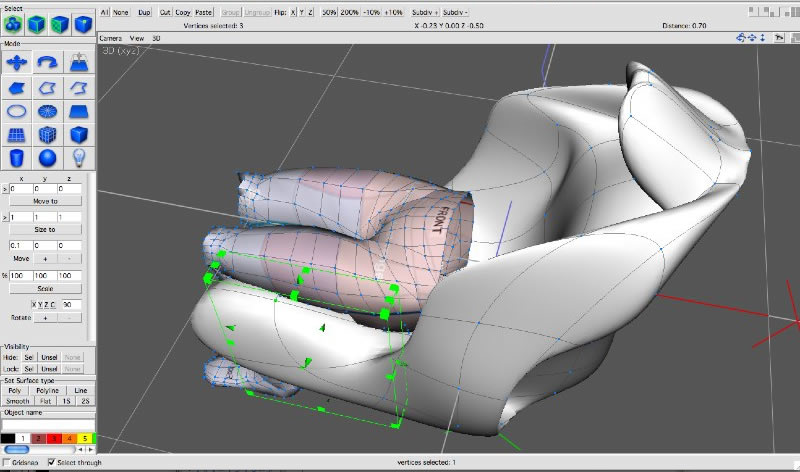Click the arrow beside Move to fields
This screenshot has height=472, width=800.
pyautogui.click(x=5, y=189)
